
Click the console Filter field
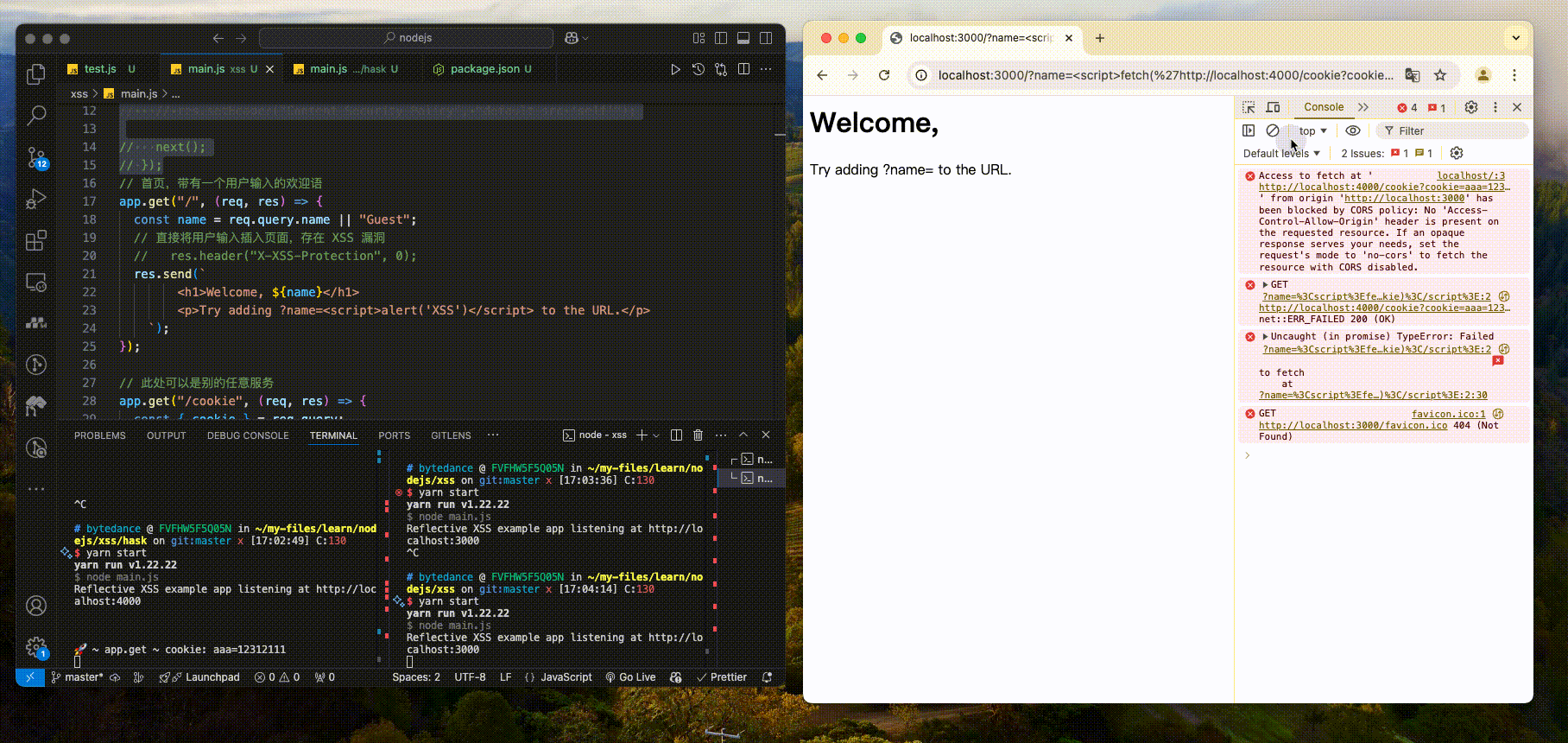click(1451, 131)
